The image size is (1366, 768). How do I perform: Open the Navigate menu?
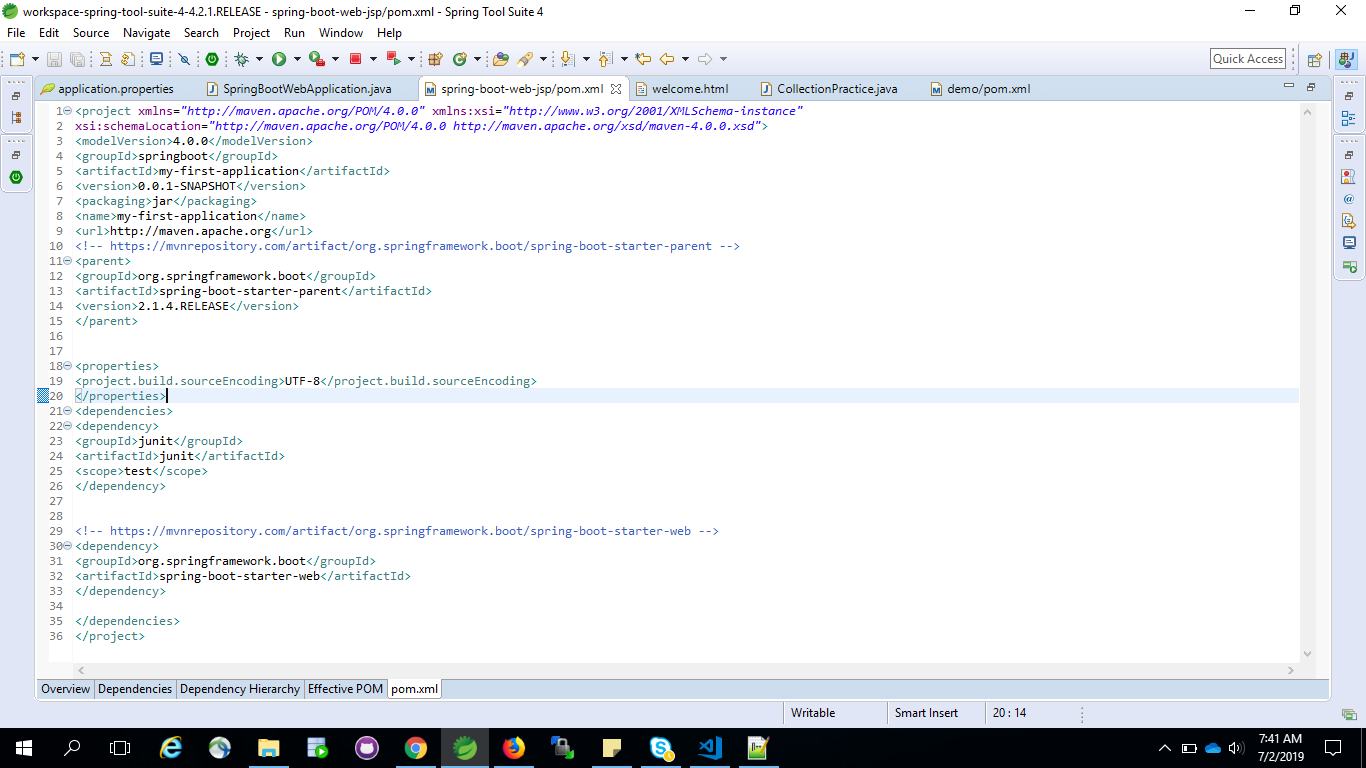pos(146,32)
